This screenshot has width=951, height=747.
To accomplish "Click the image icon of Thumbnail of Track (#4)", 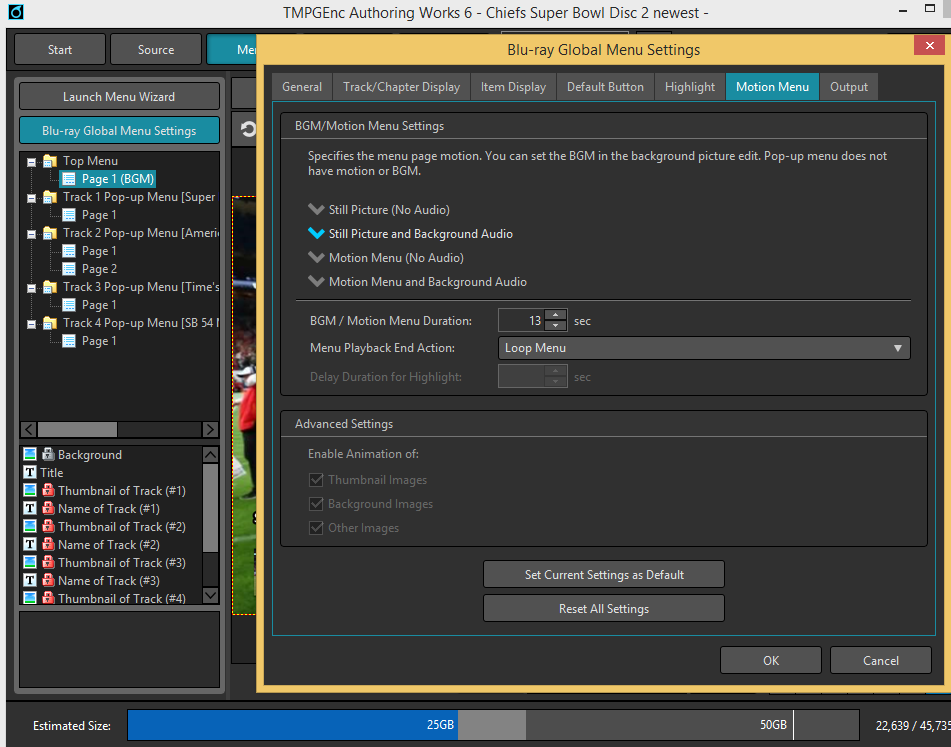I will [30, 598].
